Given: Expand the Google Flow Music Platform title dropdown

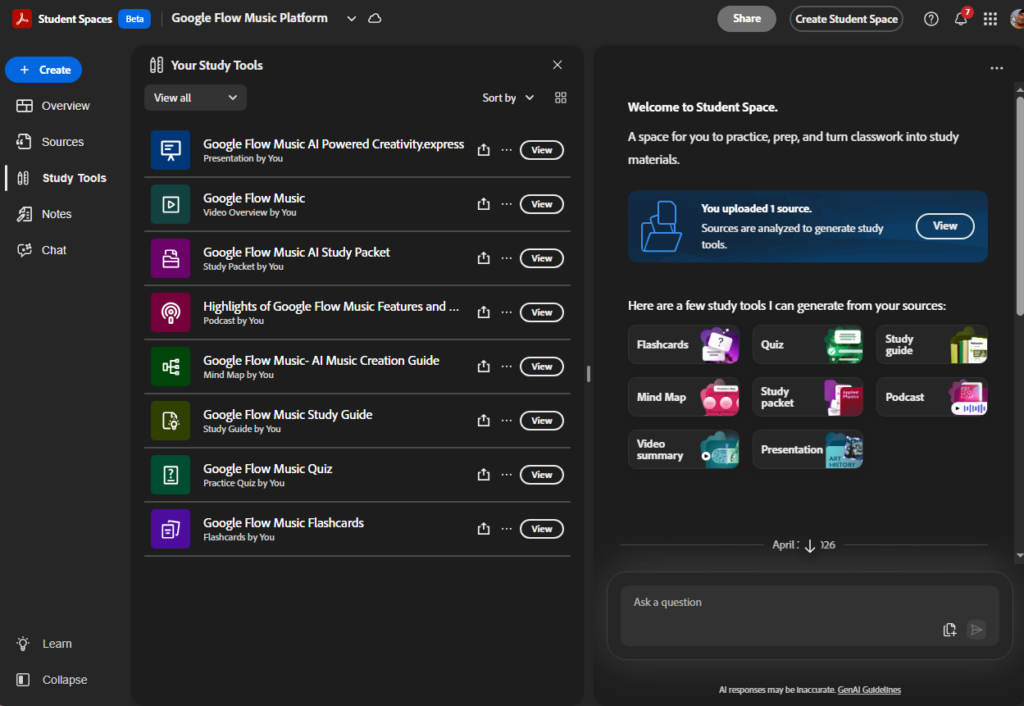Looking at the screenshot, I should tap(351, 19).
